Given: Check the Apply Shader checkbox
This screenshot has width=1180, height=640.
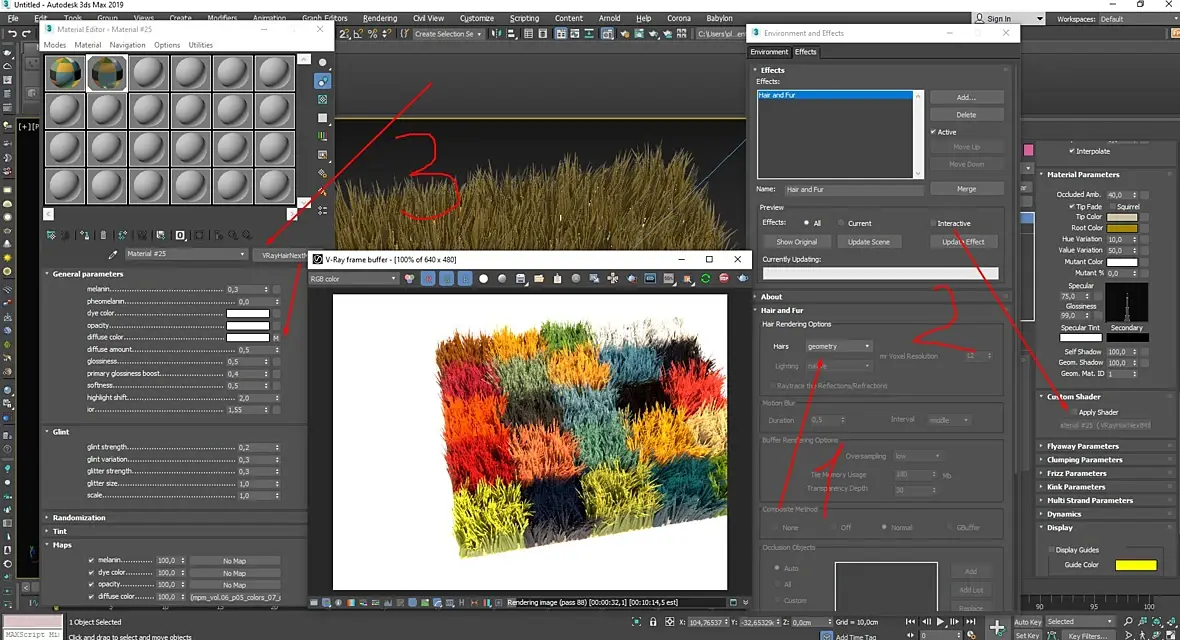Looking at the screenshot, I should (x=1074, y=413).
